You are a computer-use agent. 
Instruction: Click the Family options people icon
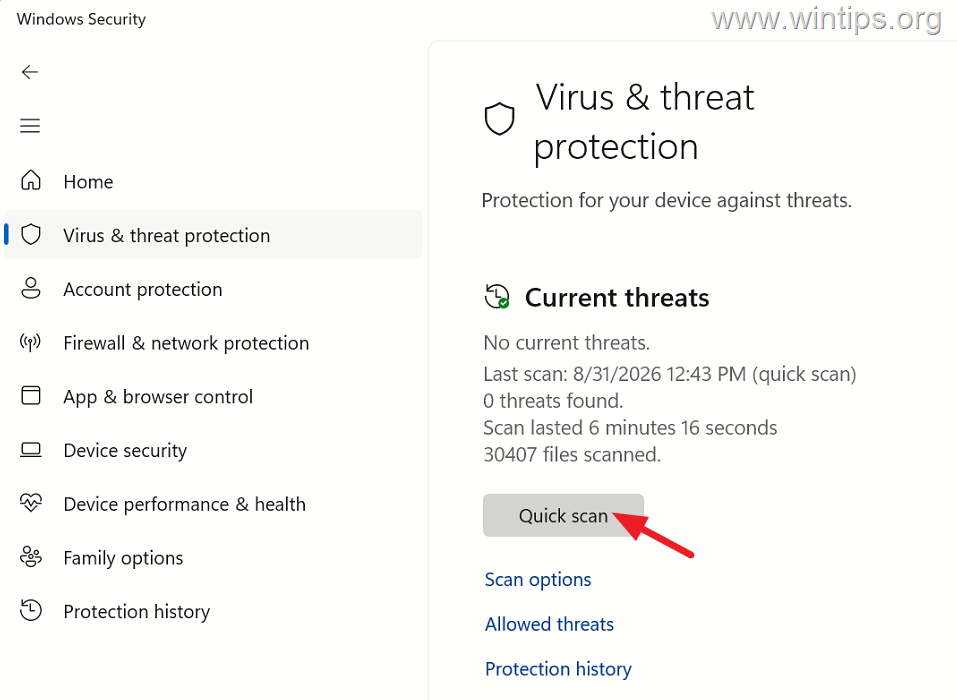[x=31, y=557]
